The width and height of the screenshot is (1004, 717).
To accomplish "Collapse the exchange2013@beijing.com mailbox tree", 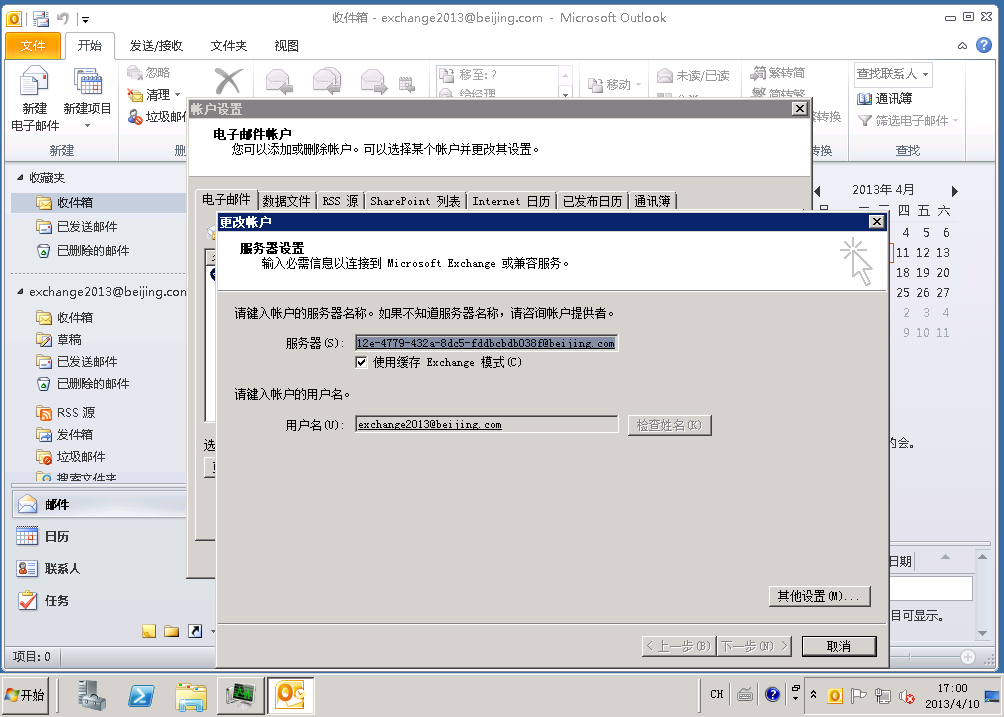I will pos(20,292).
